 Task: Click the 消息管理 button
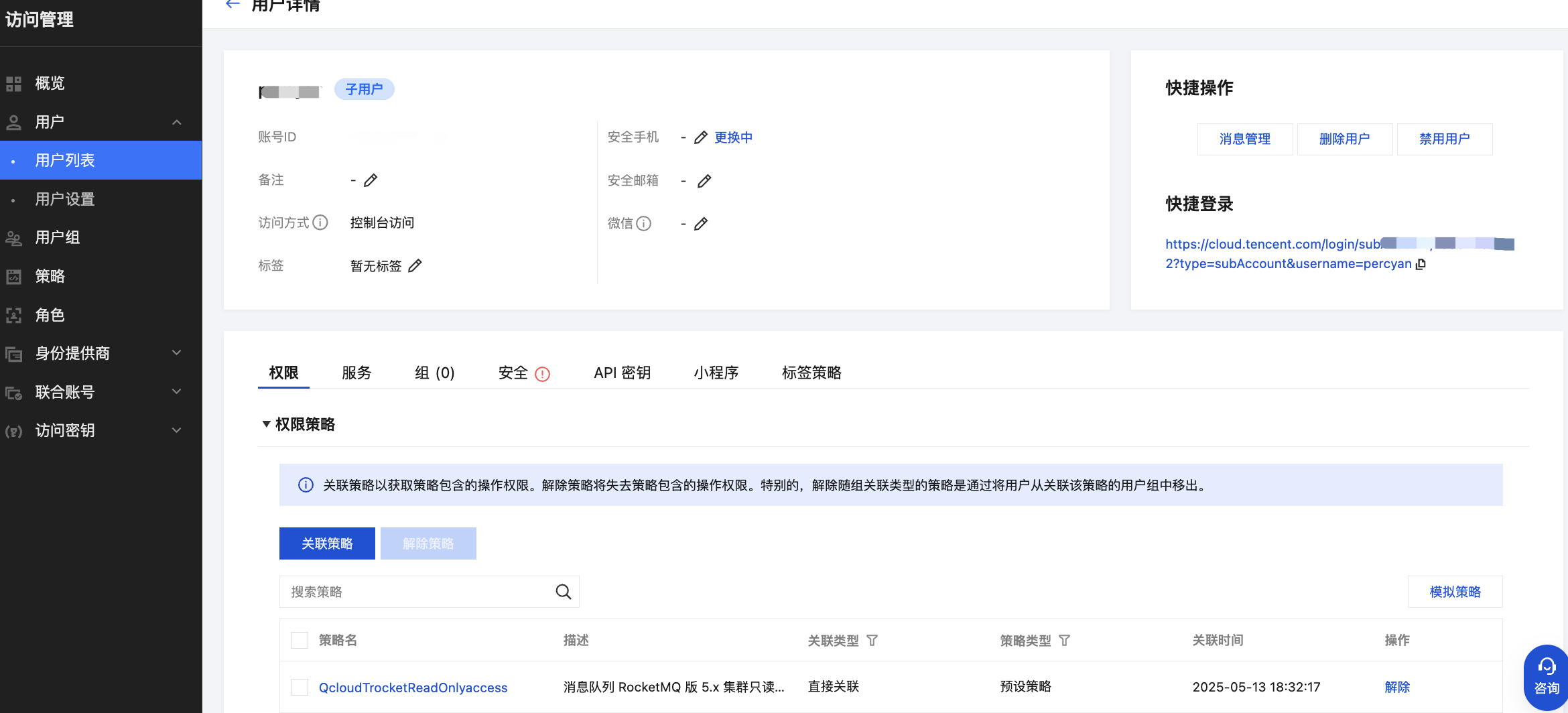[x=1245, y=139]
